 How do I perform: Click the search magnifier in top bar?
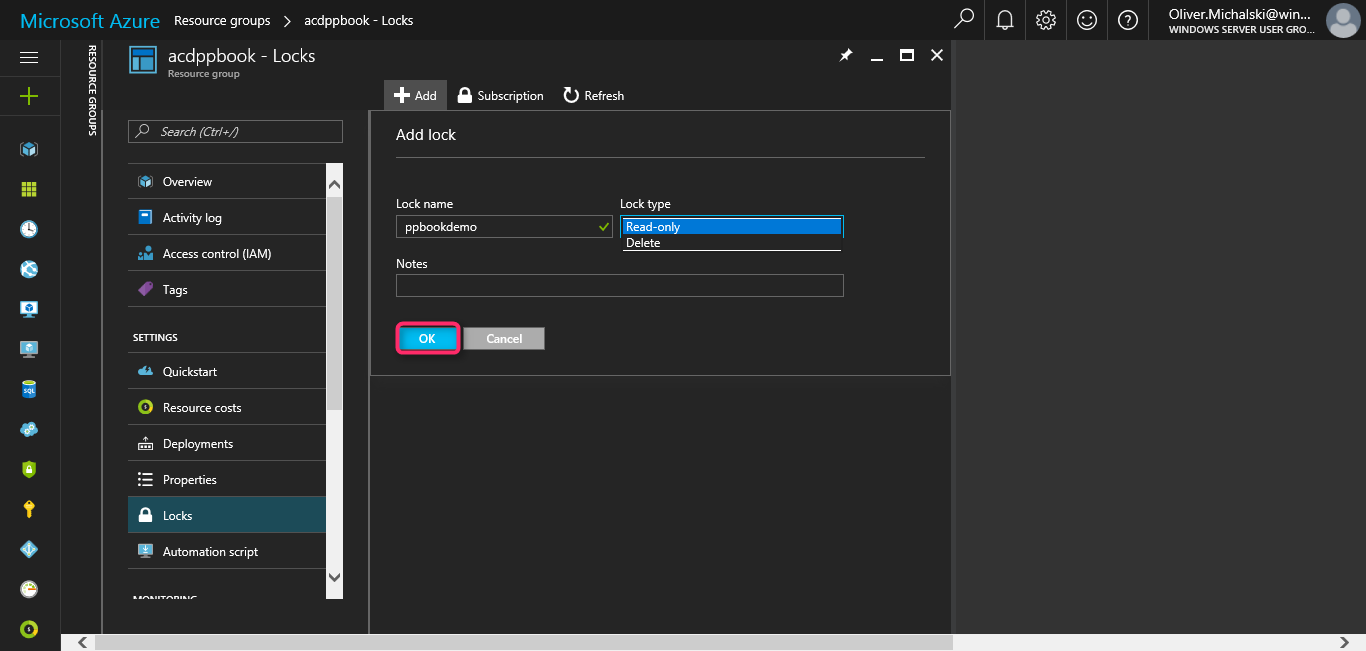pyautogui.click(x=964, y=20)
